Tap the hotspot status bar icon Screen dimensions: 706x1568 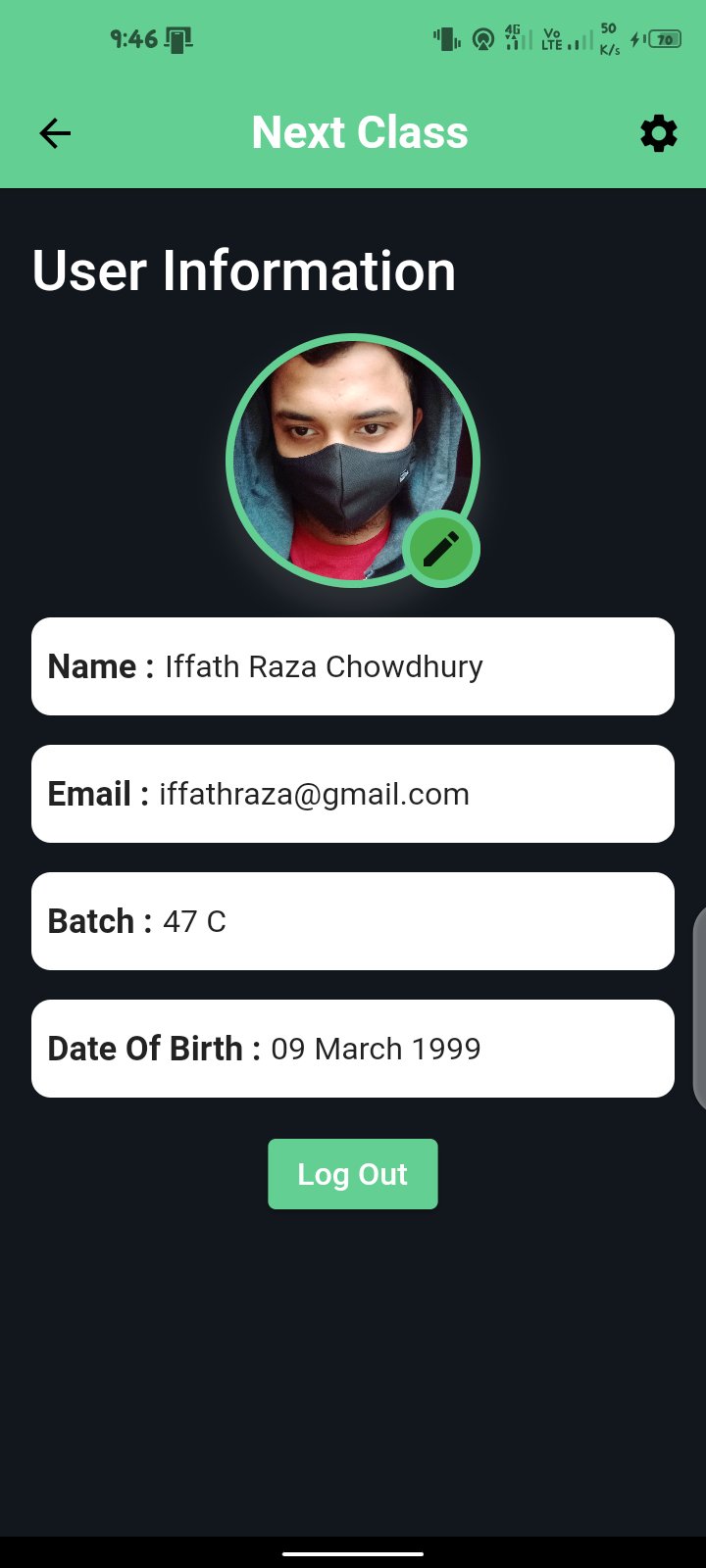click(482, 39)
